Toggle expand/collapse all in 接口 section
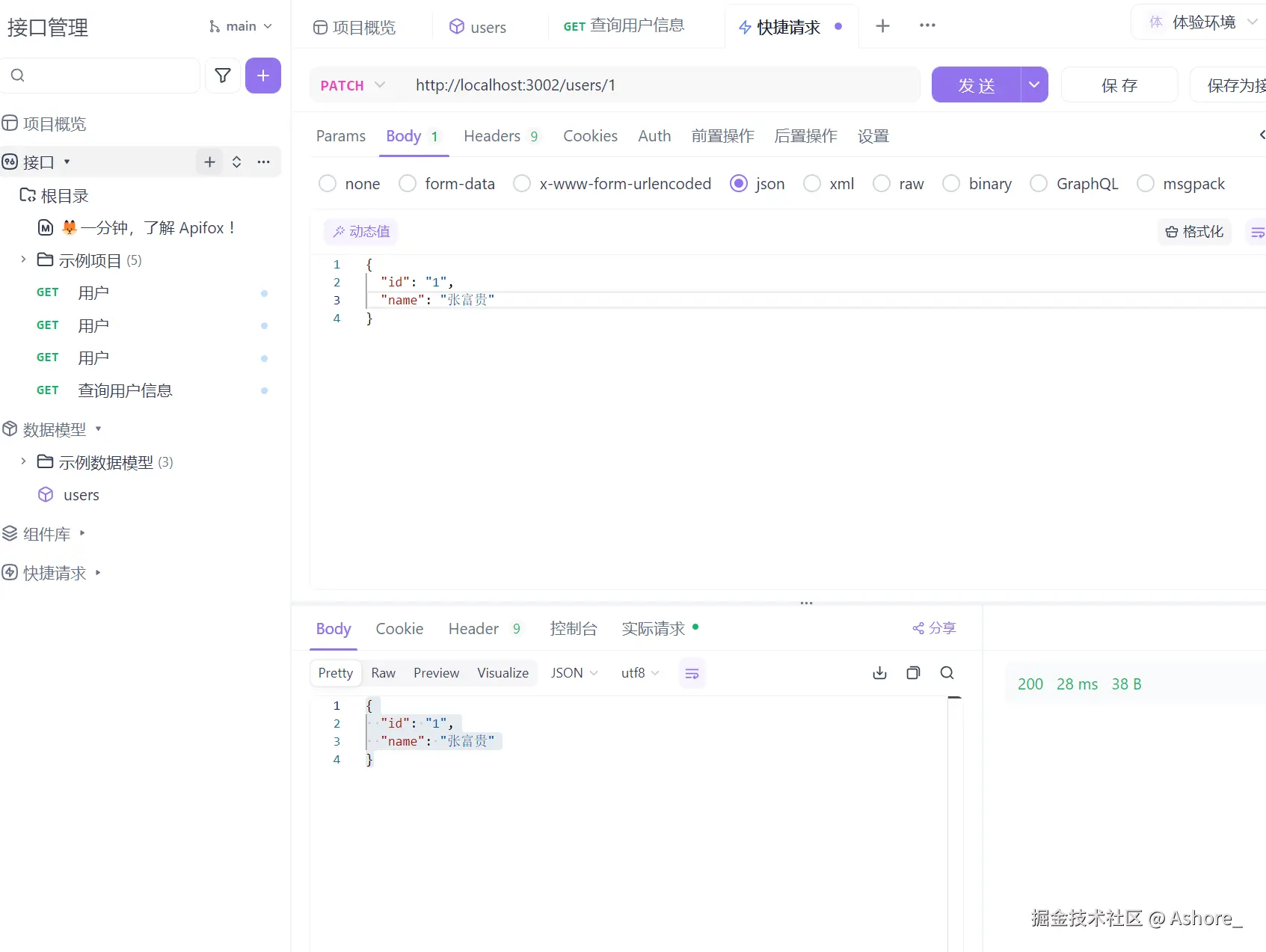This screenshot has width=1266, height=952. pos(236,162)
